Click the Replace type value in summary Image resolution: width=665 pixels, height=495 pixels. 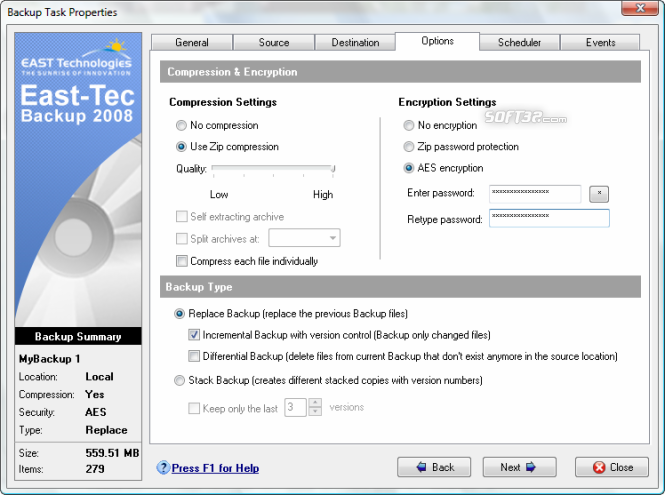pos(106,430)
